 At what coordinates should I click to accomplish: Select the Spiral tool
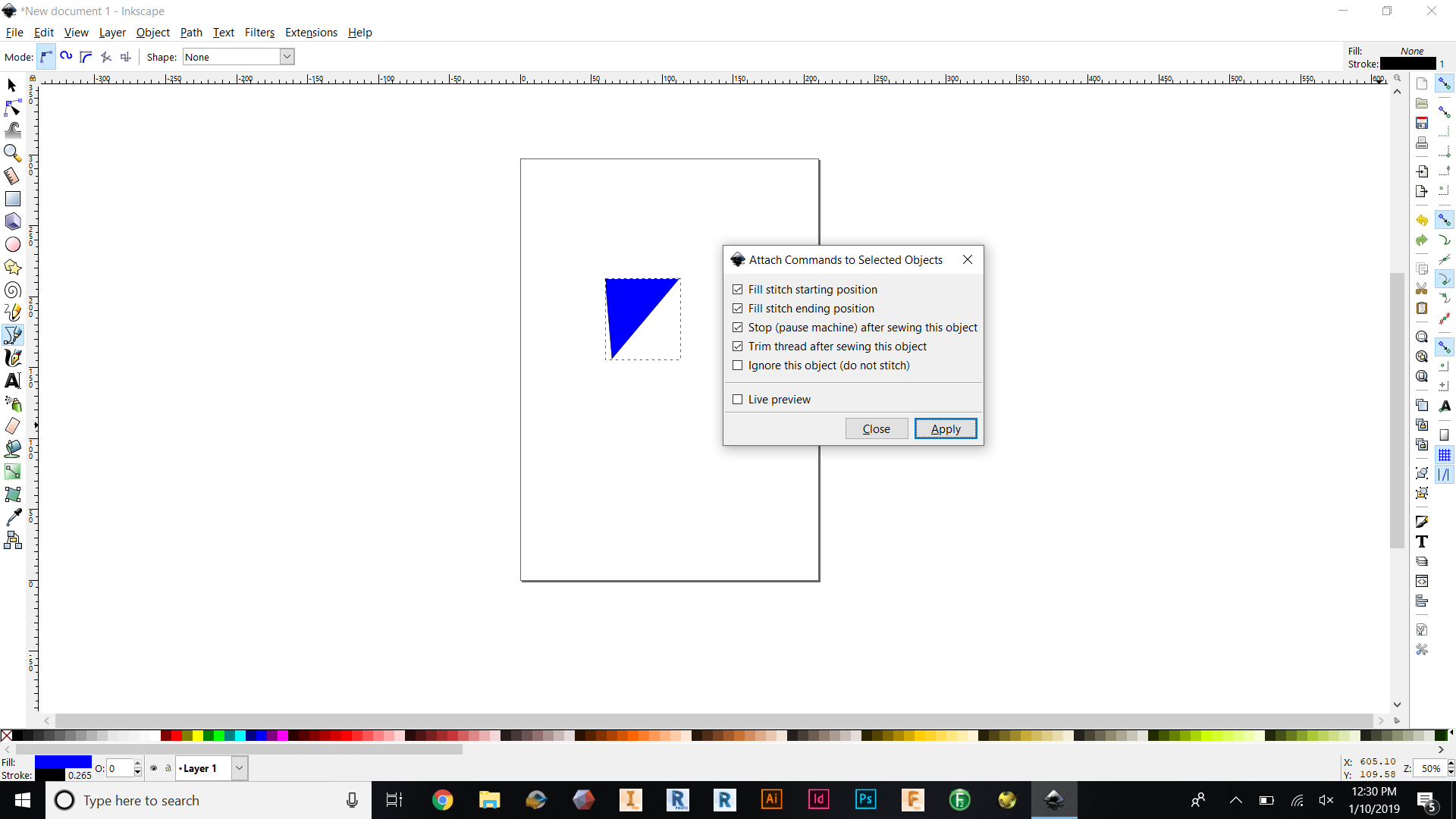coord(12,290)
